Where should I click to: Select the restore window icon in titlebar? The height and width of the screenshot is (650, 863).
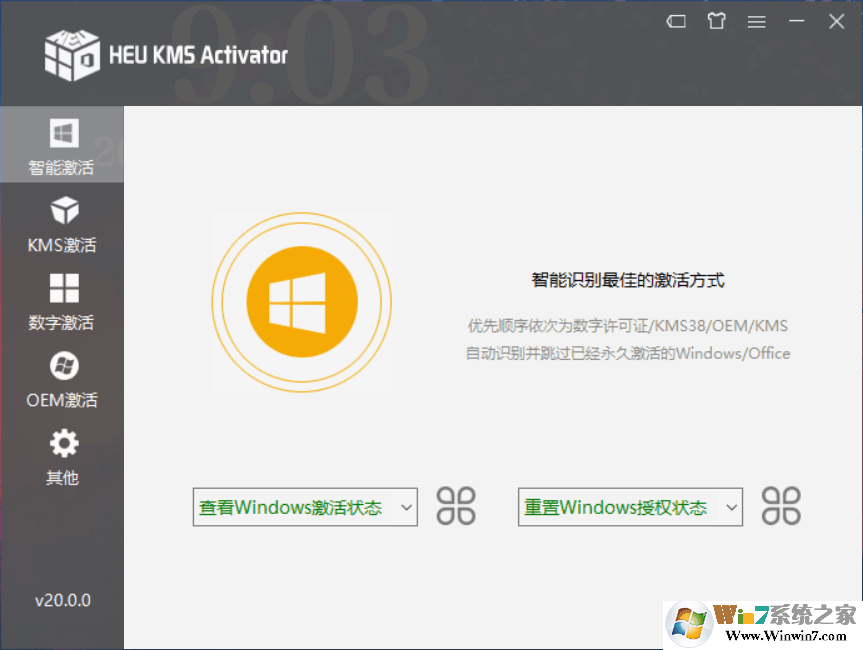[676, 21]
